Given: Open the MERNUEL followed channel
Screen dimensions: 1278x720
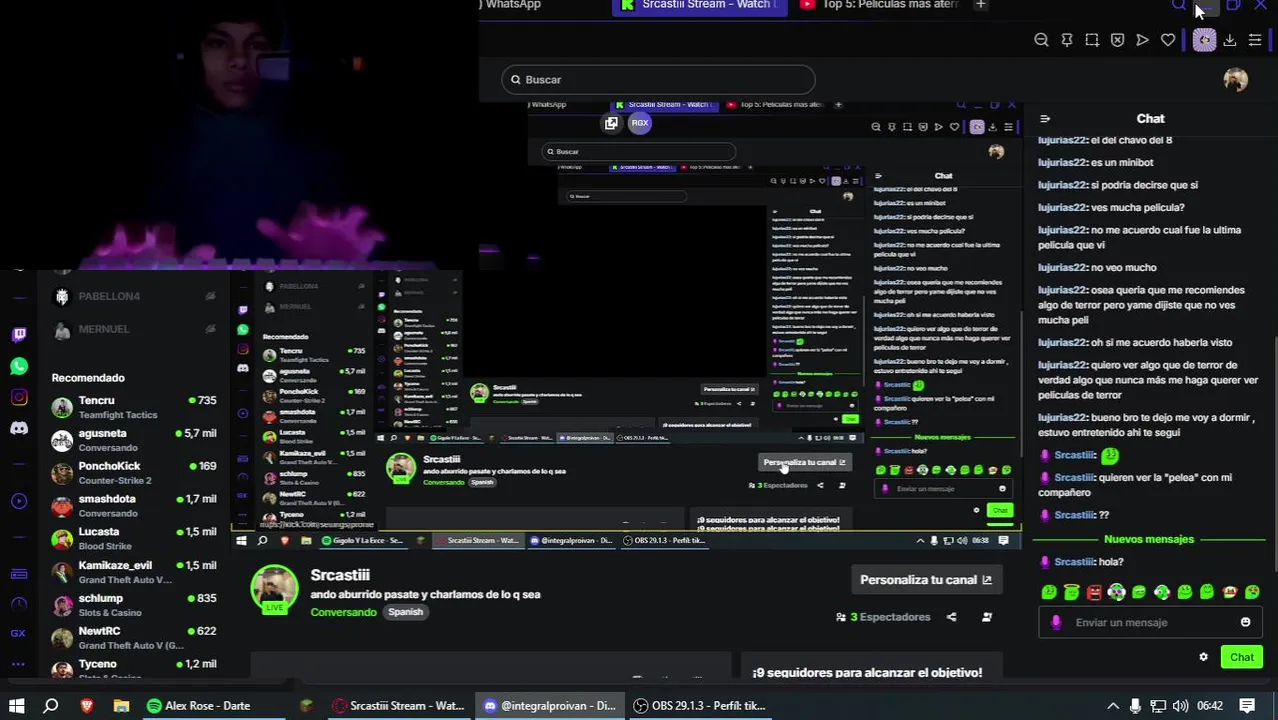Looking at the screenshot, I should (x=134, y=329).
